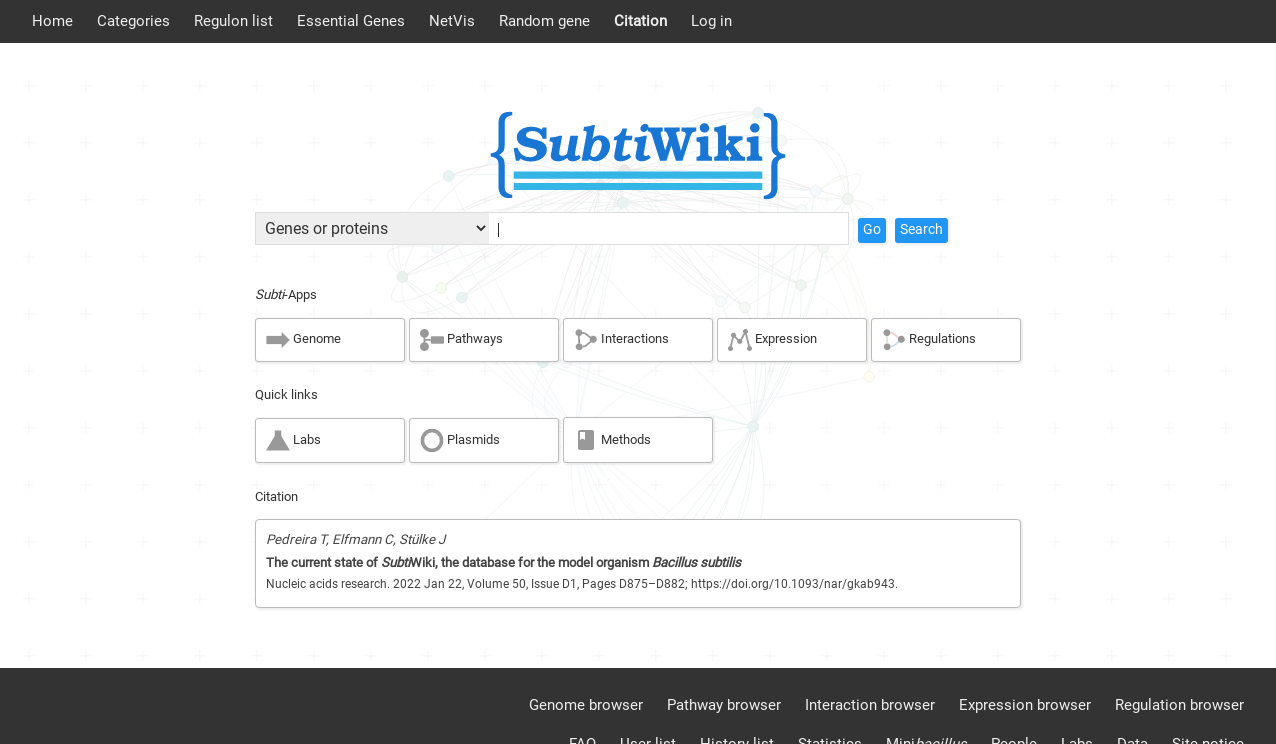Open the Interactions app button label

click(635, 339)
